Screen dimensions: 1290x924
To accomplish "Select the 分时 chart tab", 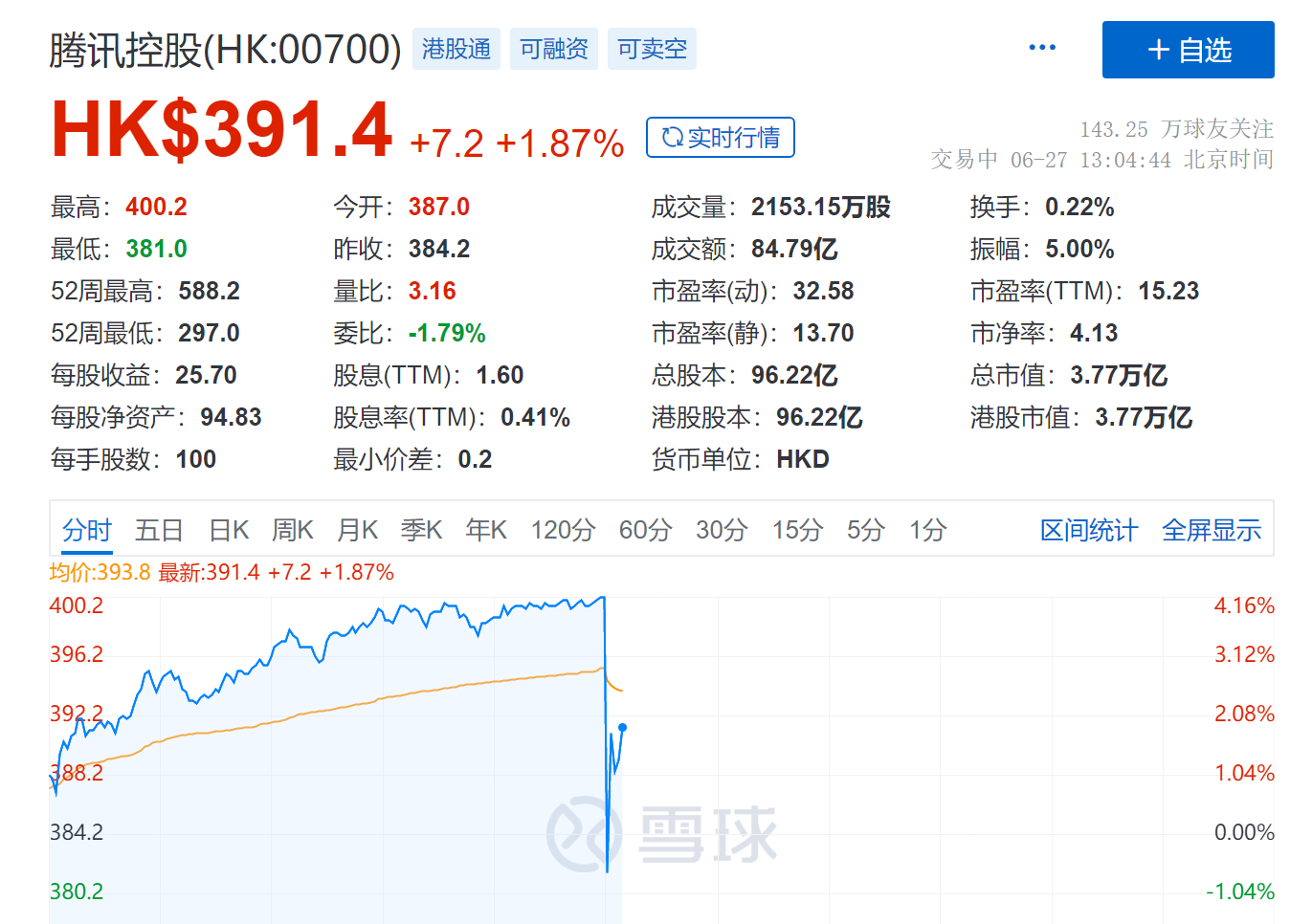I will 87,530.
